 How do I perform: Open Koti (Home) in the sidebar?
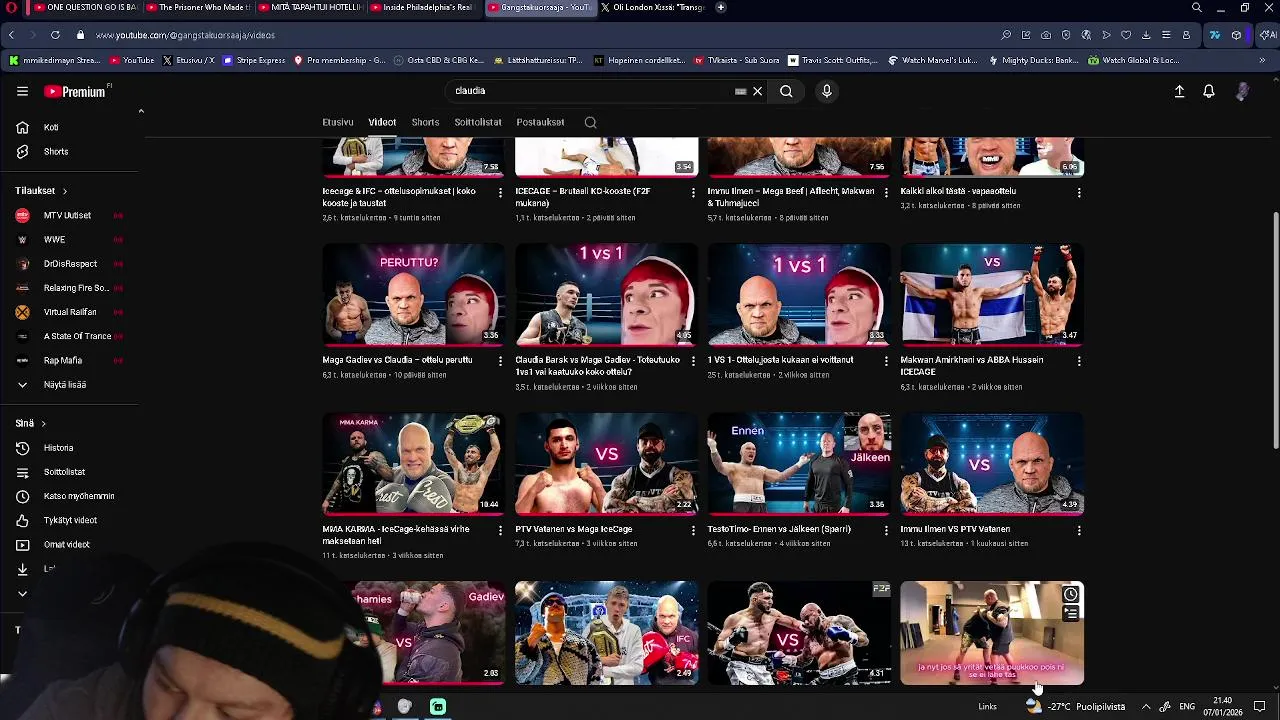pyautogui.click(x=51, y=128)
